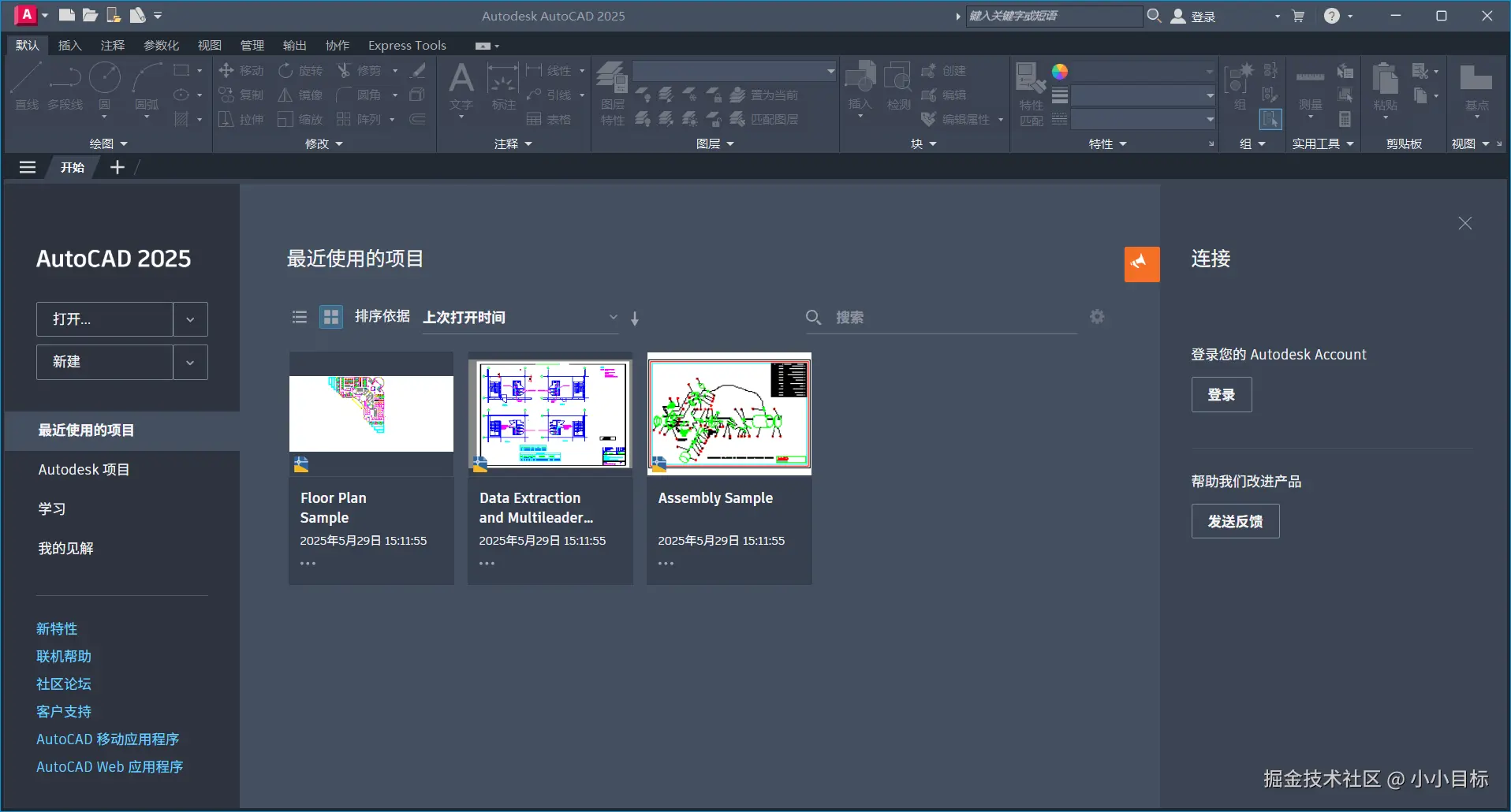Open recent-files settings gear icon
Viewport: 1511px width, 812px height.
1097,317
